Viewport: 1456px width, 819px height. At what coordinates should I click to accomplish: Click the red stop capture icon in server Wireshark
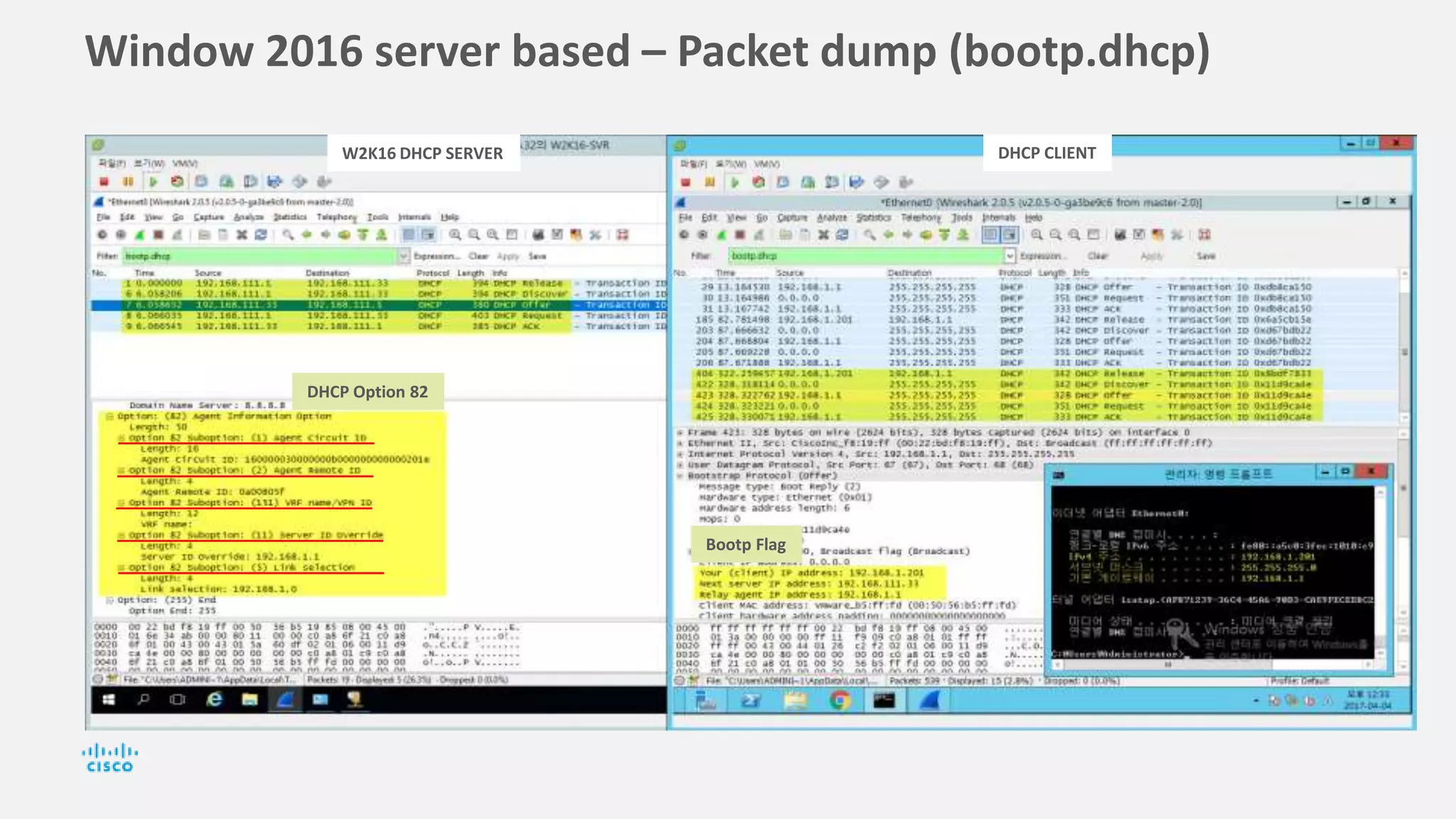point(159,235)
